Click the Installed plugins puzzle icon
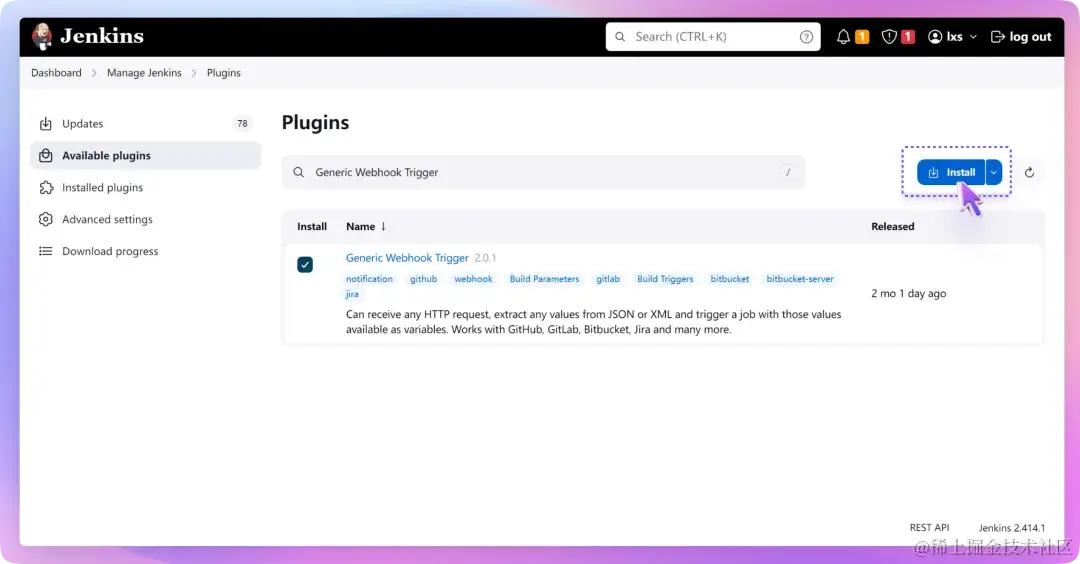Screen dimensions: 1080x564 tap(45, 187)
